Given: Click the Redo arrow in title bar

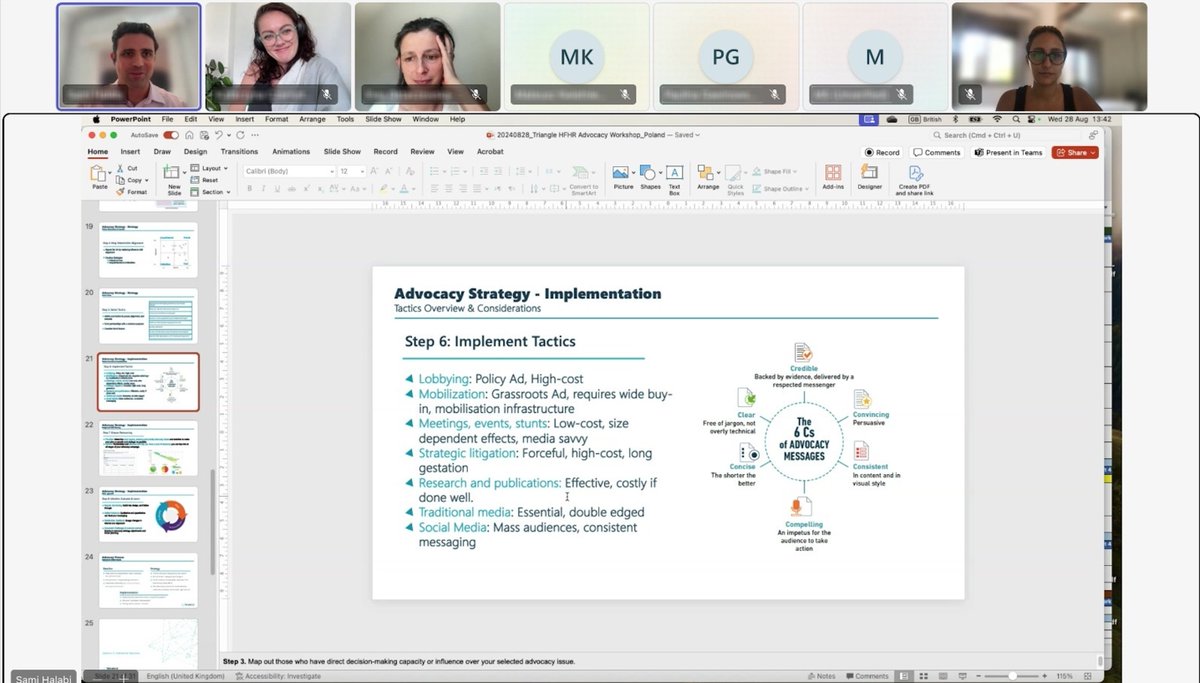Looking at the screenshot, I should pyautogui.click(x=240, y=134).
